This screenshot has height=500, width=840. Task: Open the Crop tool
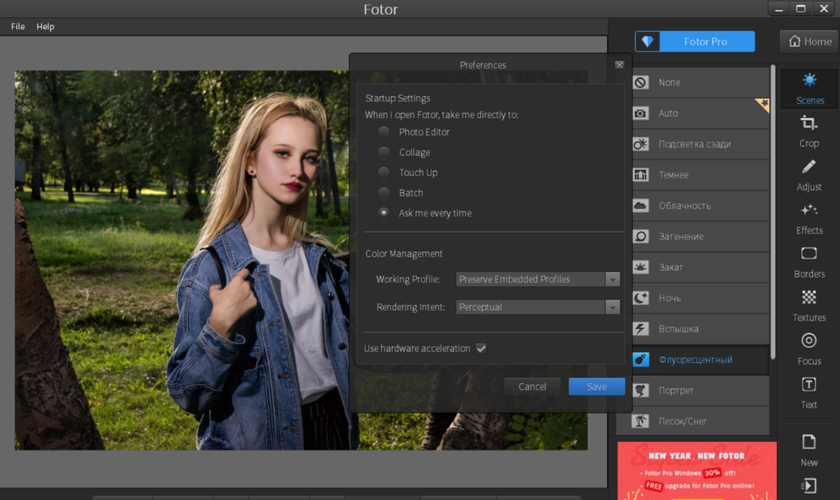pyautogui.click(x=809, y=123)
